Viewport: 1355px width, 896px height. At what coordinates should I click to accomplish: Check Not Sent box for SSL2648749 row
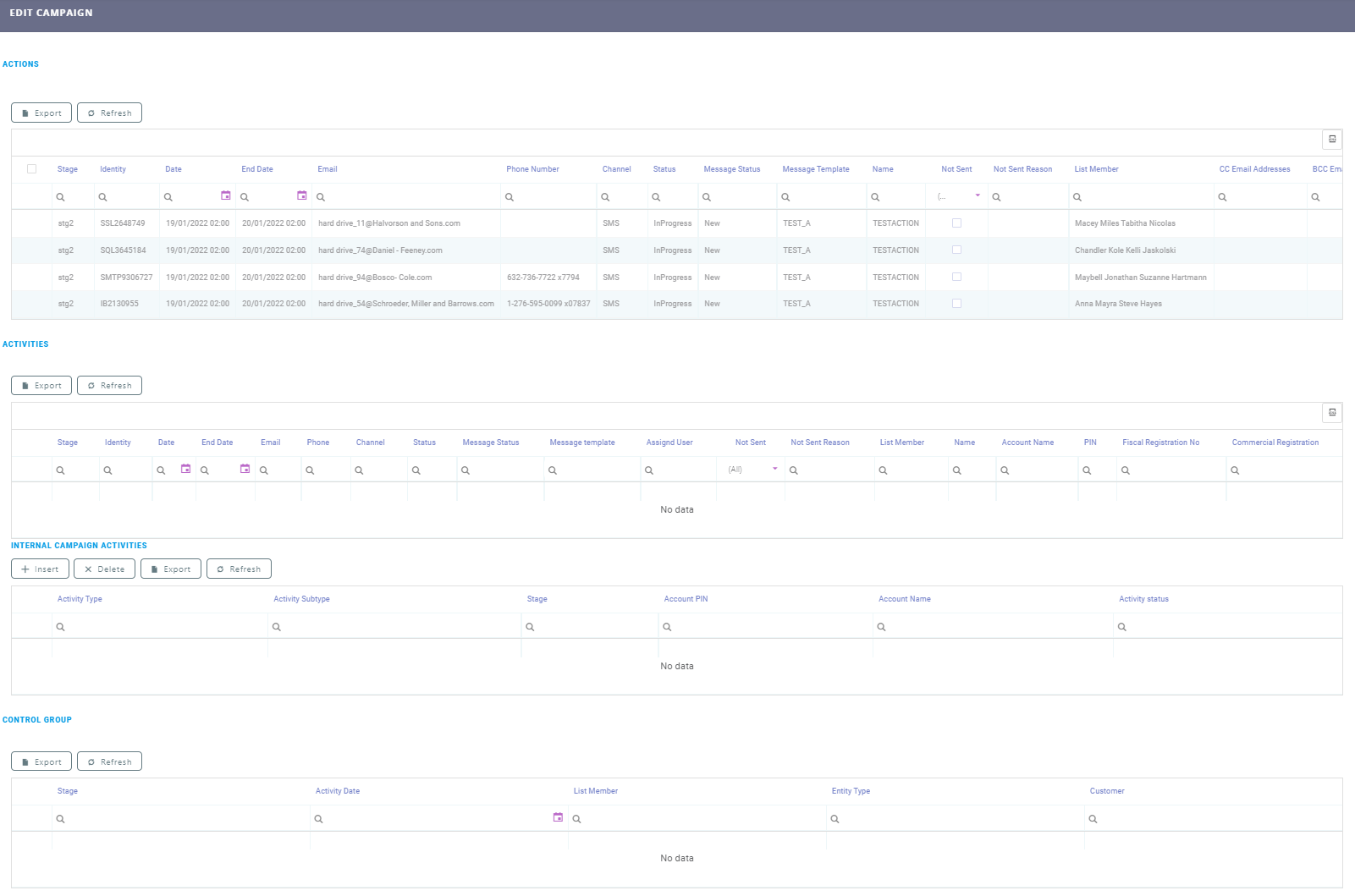point(956,223)
